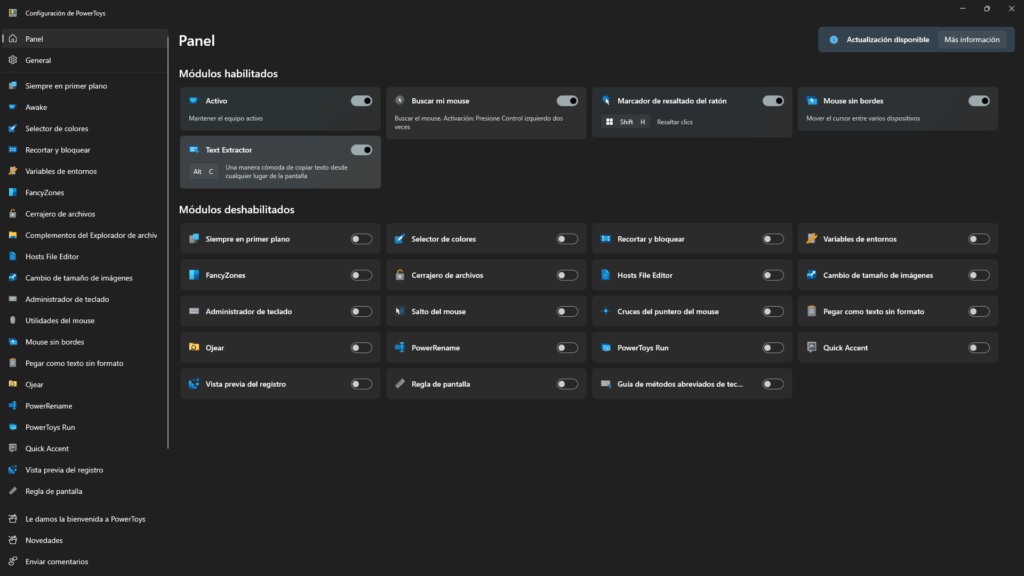Click the Variables de entornos card icon
Screen dimensions: 1024x576
812,239
